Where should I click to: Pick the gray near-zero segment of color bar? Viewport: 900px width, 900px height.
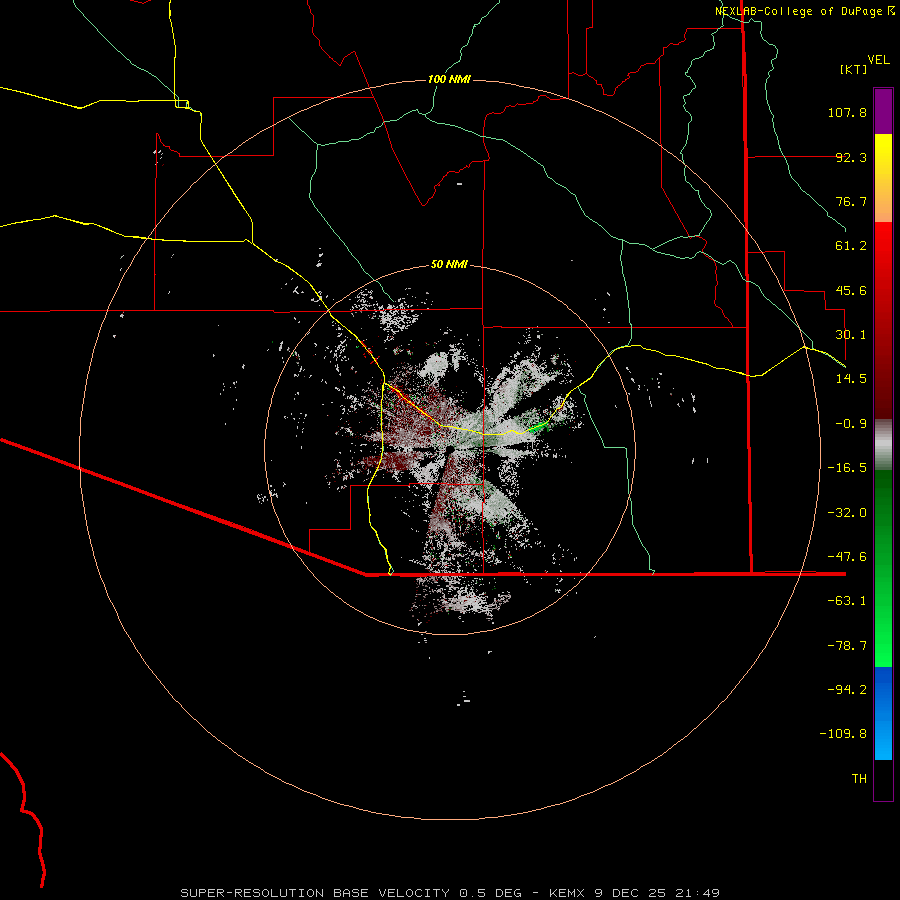pyautogui.click(x=883, y=444)
